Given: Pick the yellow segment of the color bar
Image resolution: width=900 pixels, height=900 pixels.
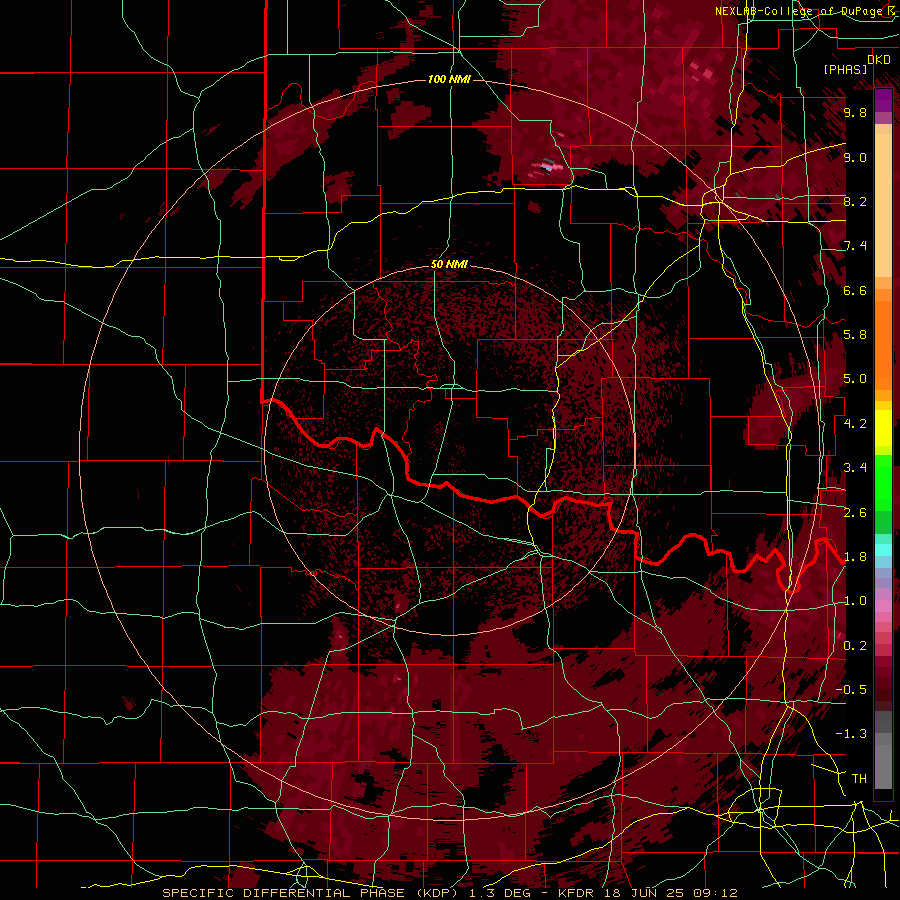Looking at the screenshot, I should (x=883, y=428).
